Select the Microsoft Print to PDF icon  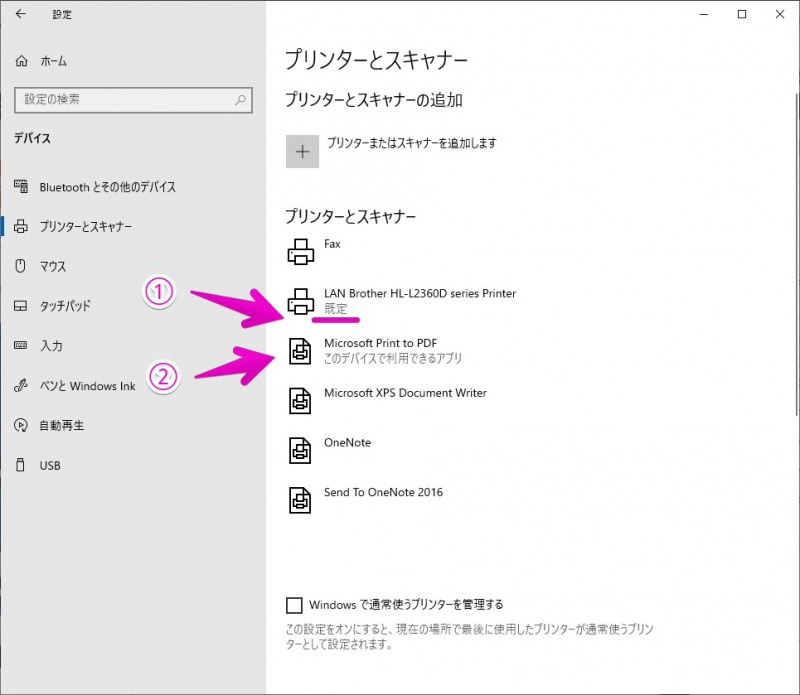(x=301, y=350)
